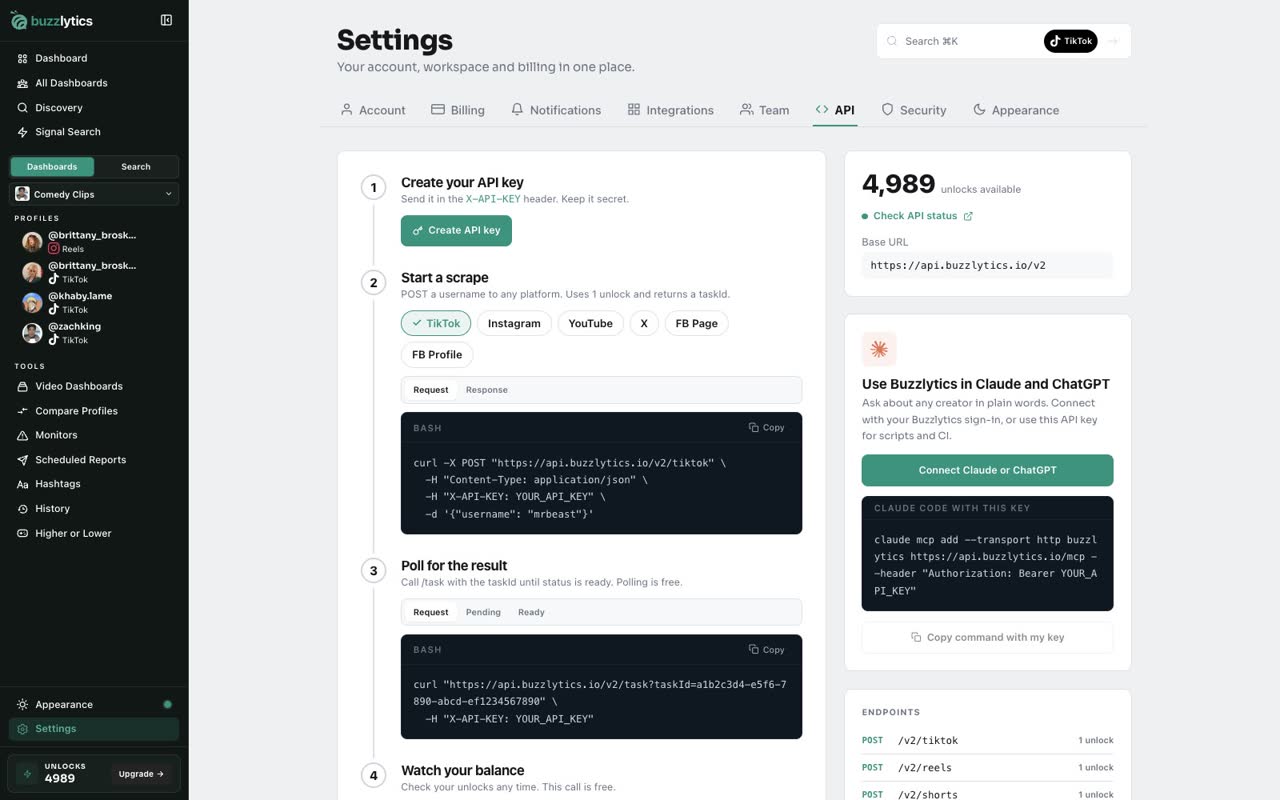
Task: Select the Instagram platform chip
Action: point(514,323)
